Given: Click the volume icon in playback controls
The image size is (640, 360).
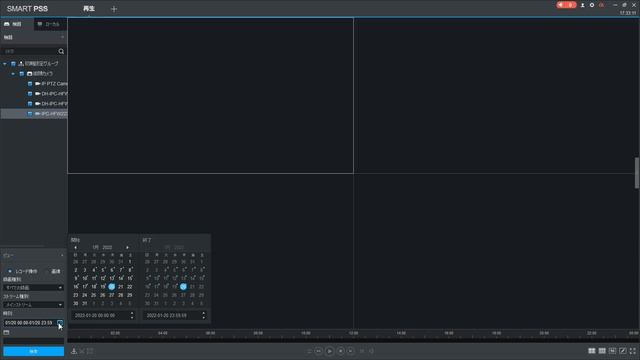Looking at the screenshot, I should coord(371,351).
